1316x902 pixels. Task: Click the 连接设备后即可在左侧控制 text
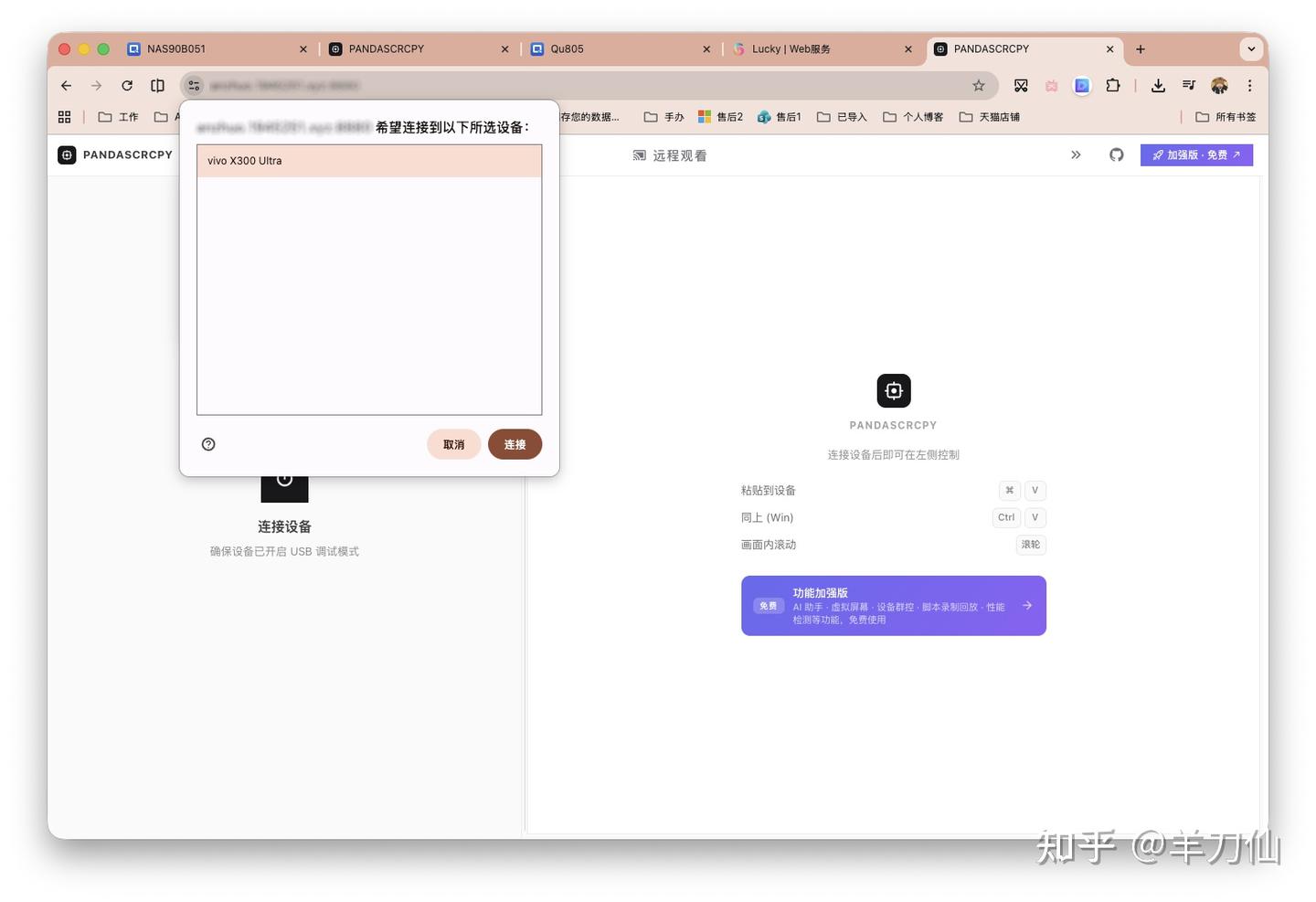click(894, 454)
